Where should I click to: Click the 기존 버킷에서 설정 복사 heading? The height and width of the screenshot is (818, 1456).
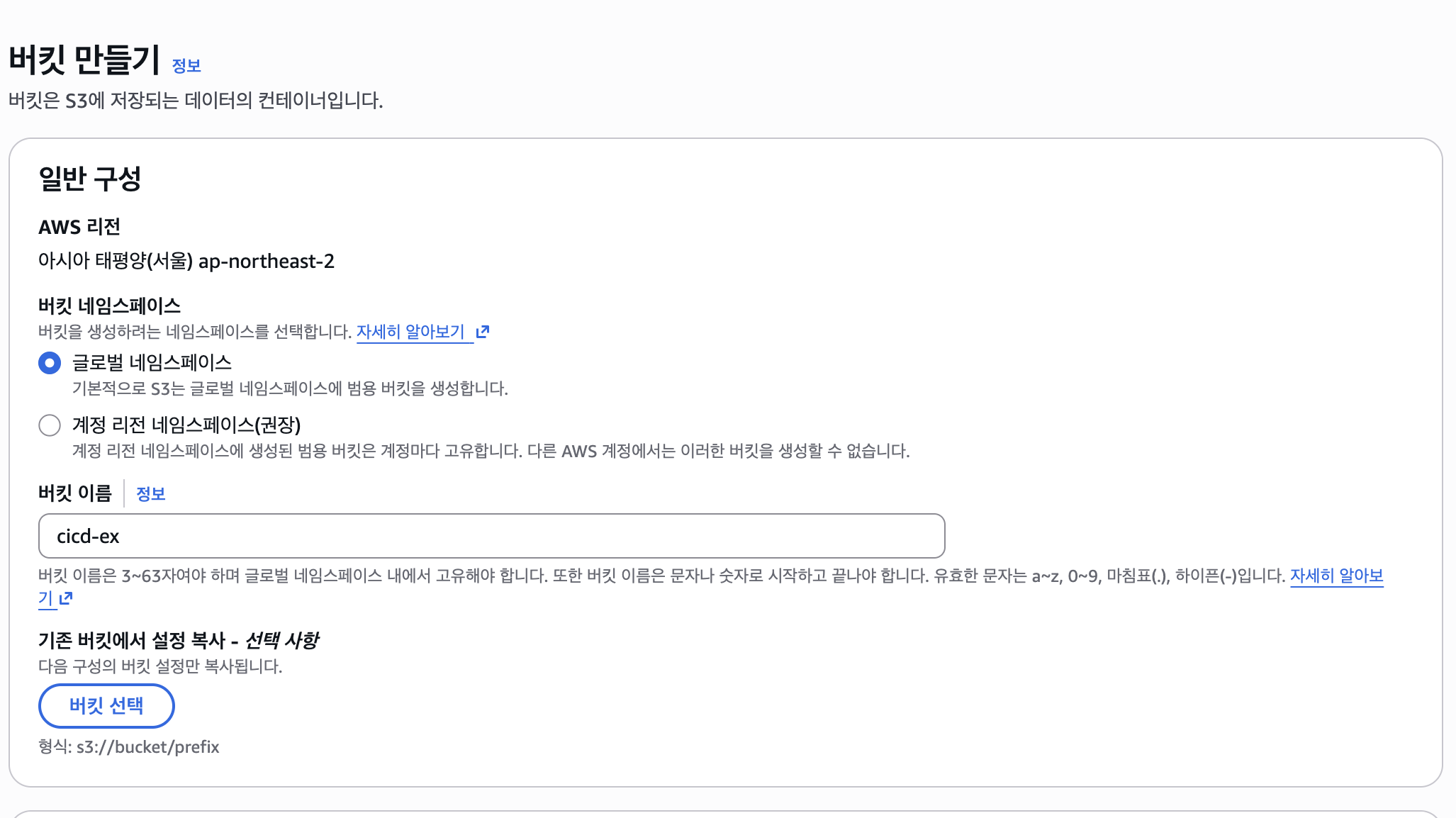[x=178, y=641]
